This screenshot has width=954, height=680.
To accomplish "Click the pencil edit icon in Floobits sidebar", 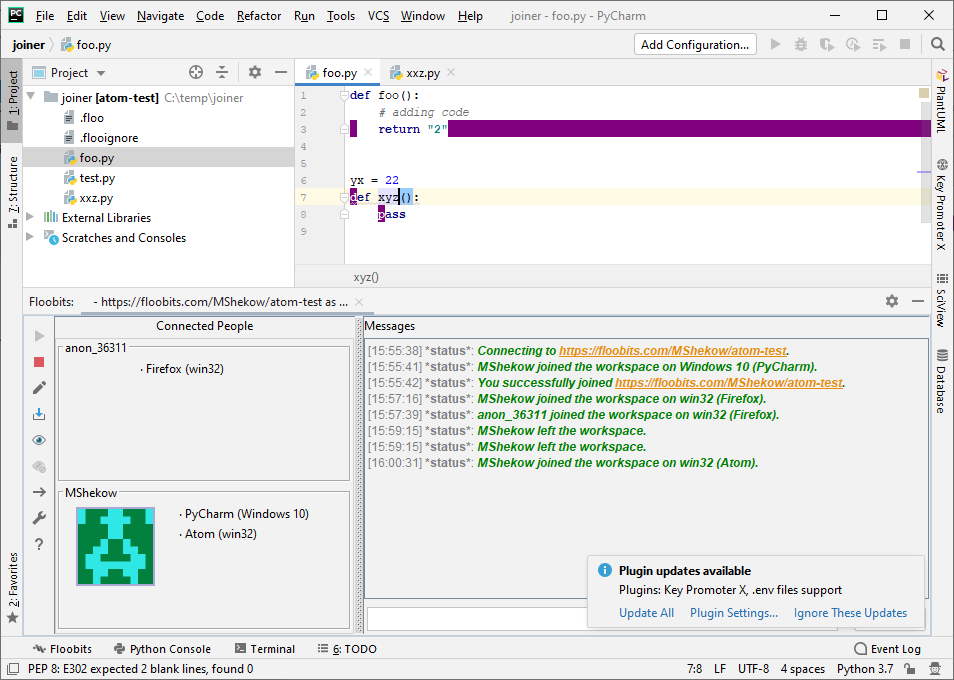I will (x=39, y=387).
